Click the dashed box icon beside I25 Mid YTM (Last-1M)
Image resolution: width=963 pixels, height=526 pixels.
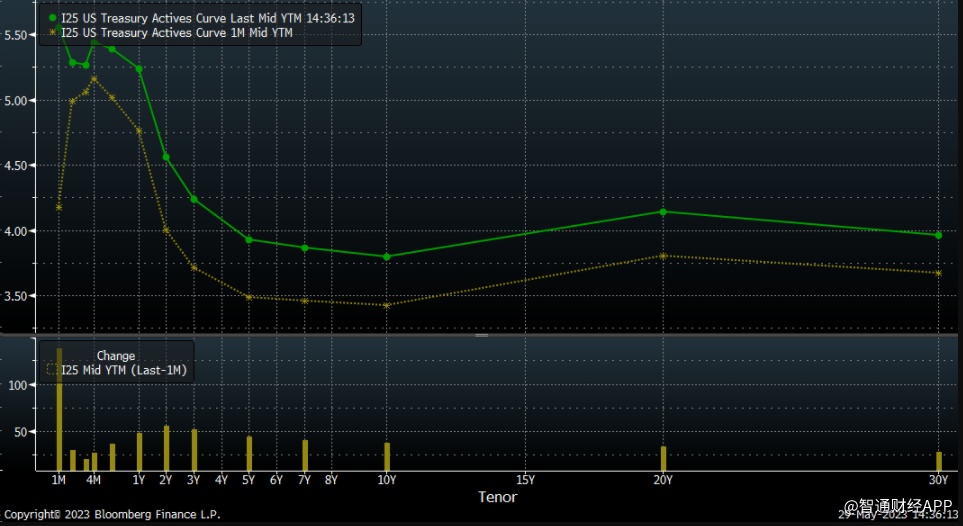[52, 370]
